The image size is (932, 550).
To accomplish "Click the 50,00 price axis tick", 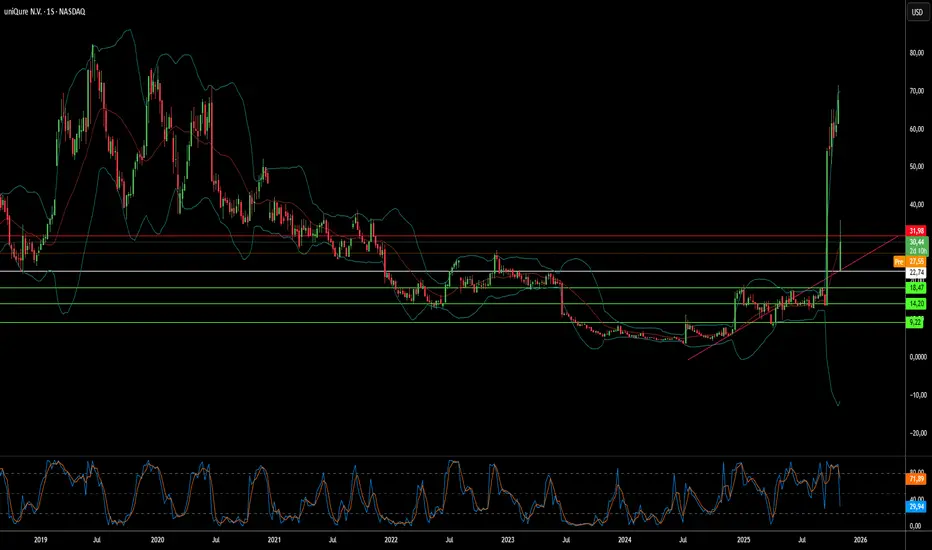I will [917, 166].
